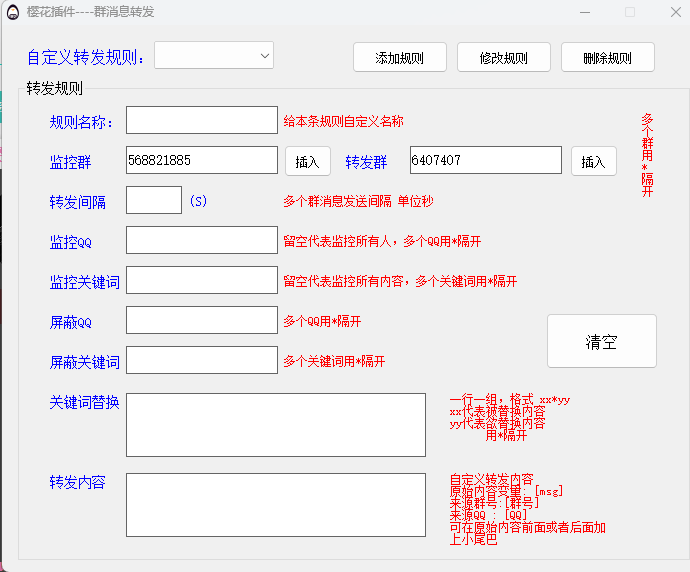This screenshot has width=690, height=572.
Task: Hit the 清空 button to clear the form
Action: [601, 341]
